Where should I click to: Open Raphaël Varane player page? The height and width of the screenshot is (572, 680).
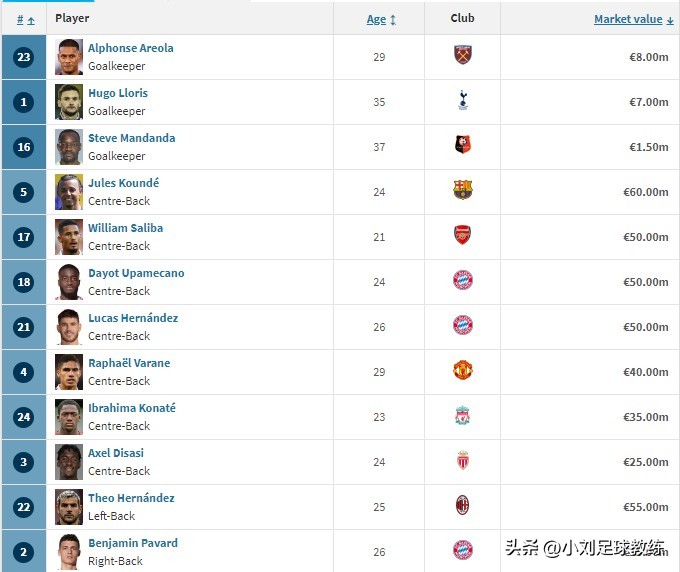(x=129, y=363)
